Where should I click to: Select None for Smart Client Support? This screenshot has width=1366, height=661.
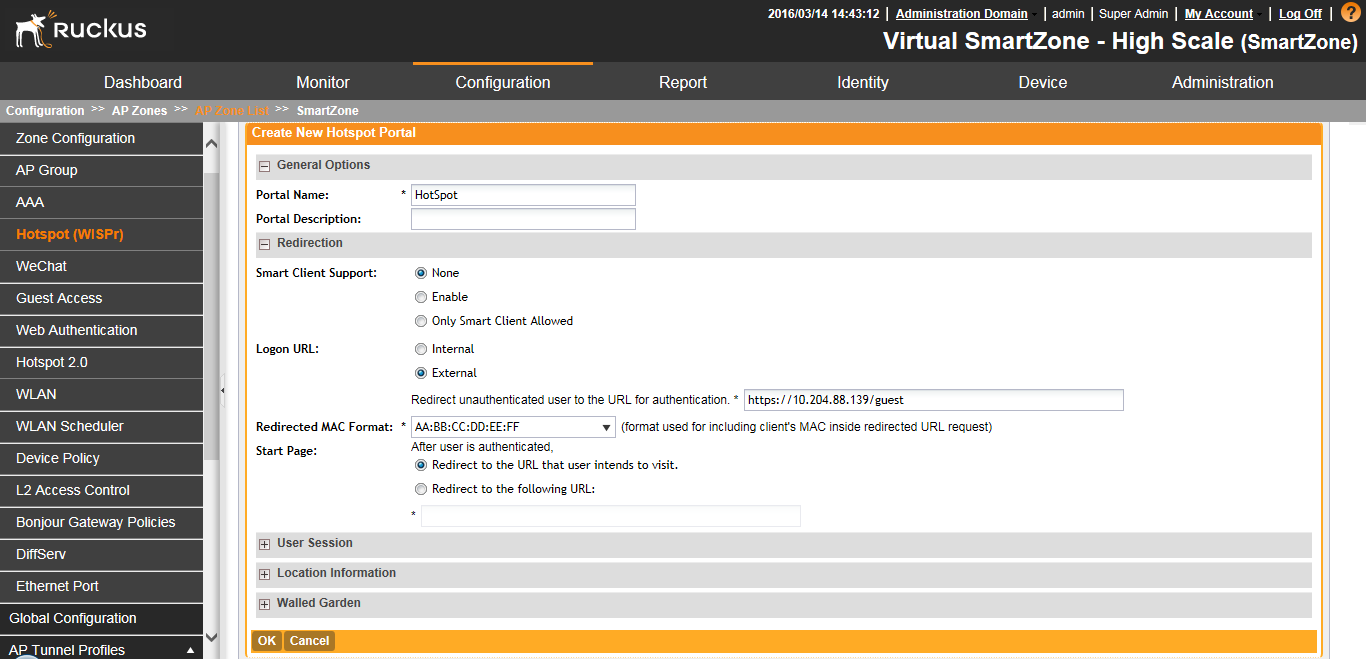click(421, 273)
